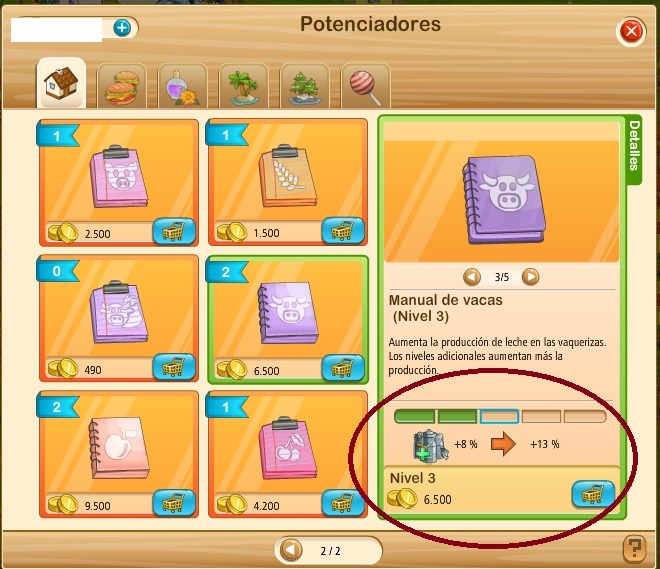Open the help question mark

[634, 548]
